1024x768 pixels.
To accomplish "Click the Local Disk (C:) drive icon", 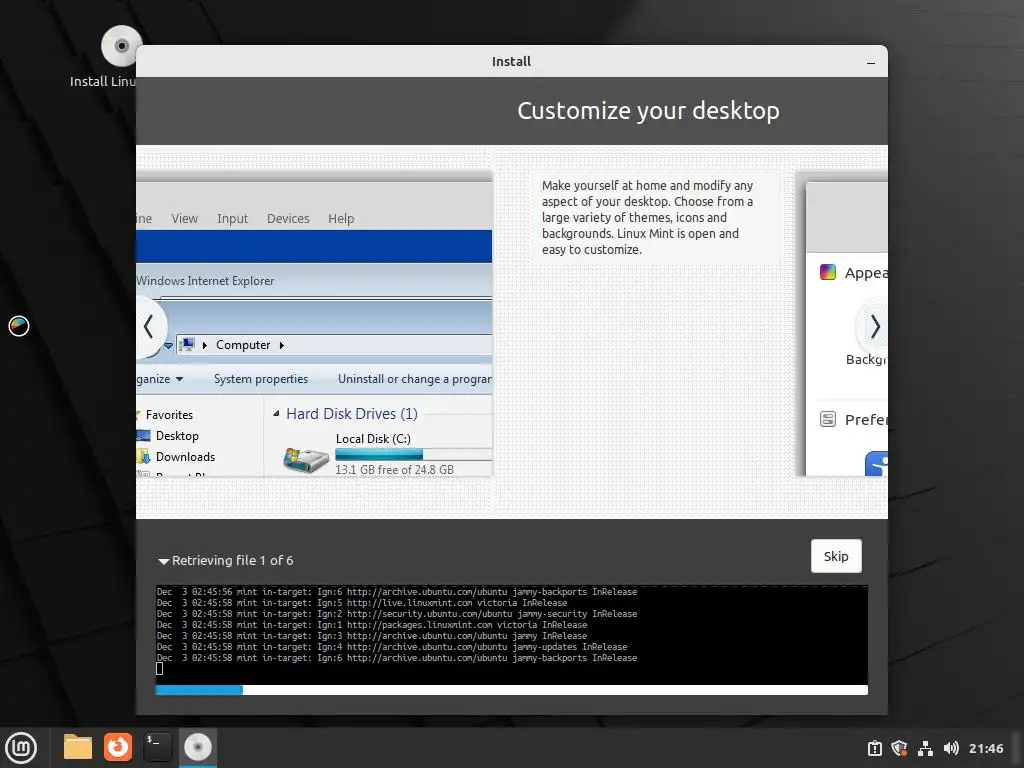I will point(306,460).
